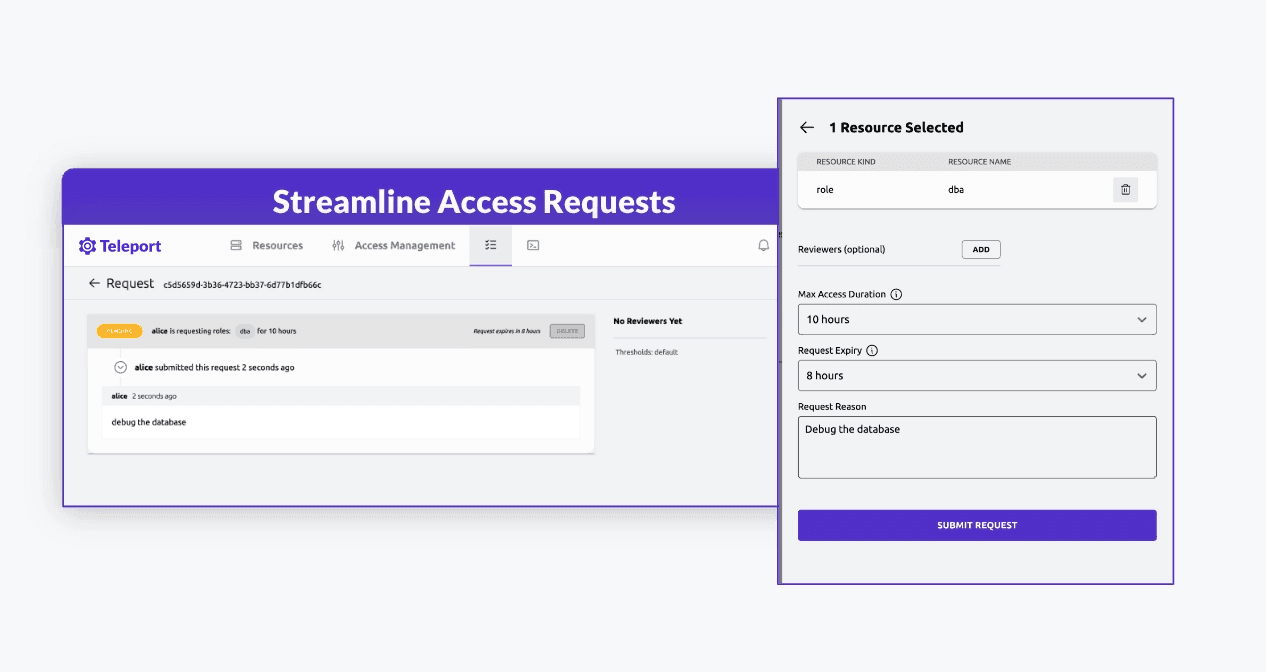This screenshot has height=672, width=1266.
Task: Click info icon next to Request Expiry
Action: coord(872,351)
